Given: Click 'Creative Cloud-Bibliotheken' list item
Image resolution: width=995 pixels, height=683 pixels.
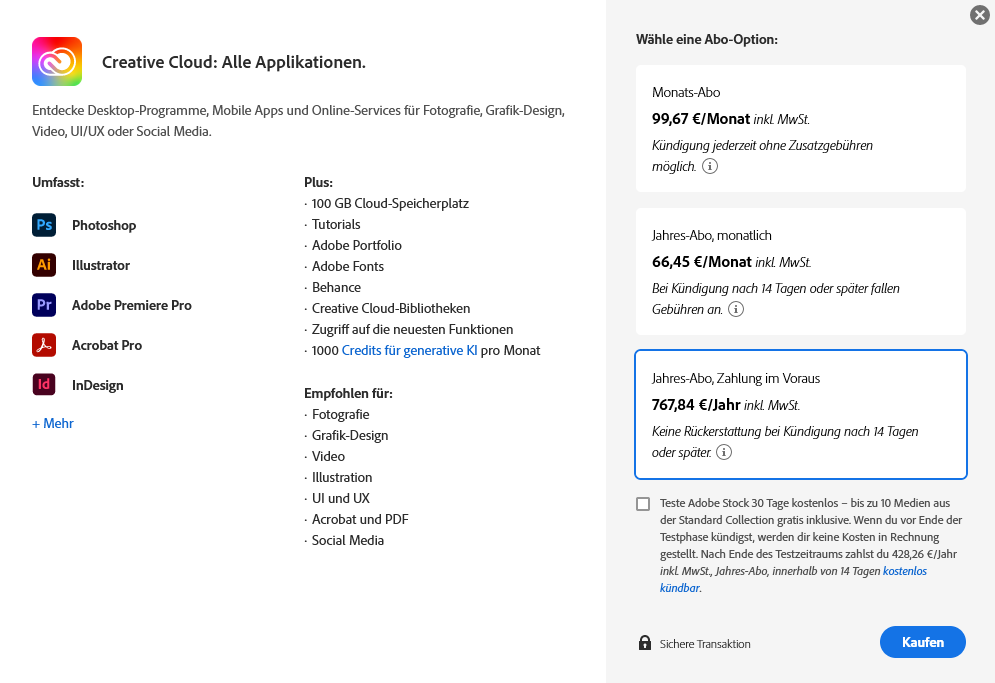Looking at the screenshot, I should (x=391, y=308).
